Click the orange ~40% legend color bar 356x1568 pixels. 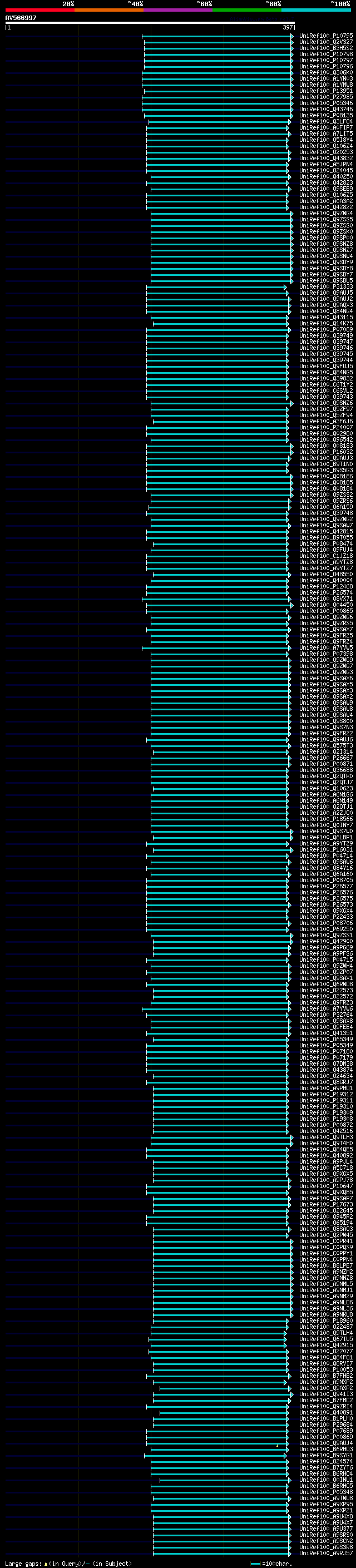point(109,10)
